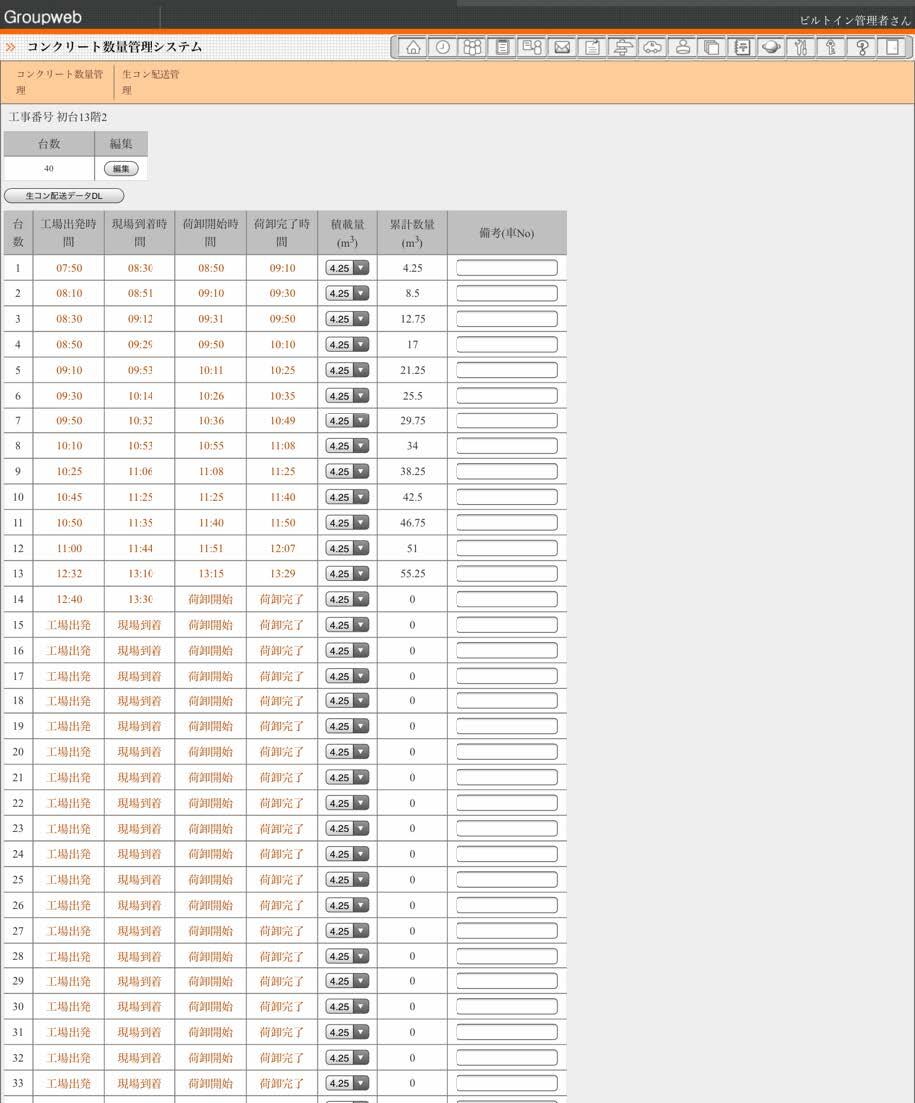Viewport: 915px width, 1103px height.
Task: Click the door logout icon
Action: [893, 47]
